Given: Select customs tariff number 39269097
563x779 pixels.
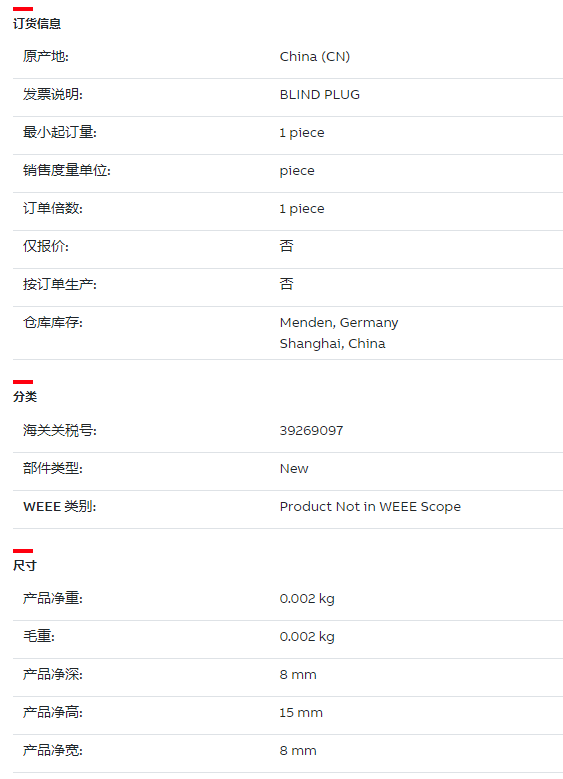Looking at the screenshot, I should tap(311, 431).
